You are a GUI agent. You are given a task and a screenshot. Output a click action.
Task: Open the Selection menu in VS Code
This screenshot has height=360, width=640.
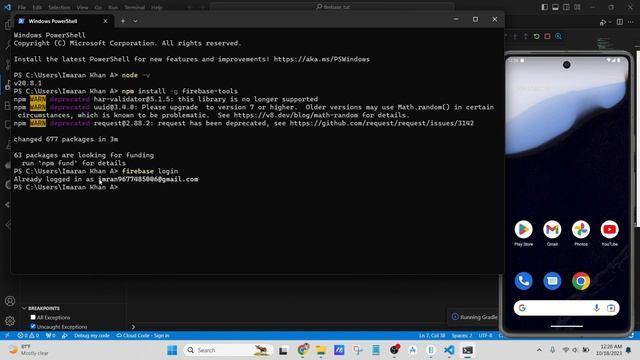pyautogui.click(x=59, y=7)
